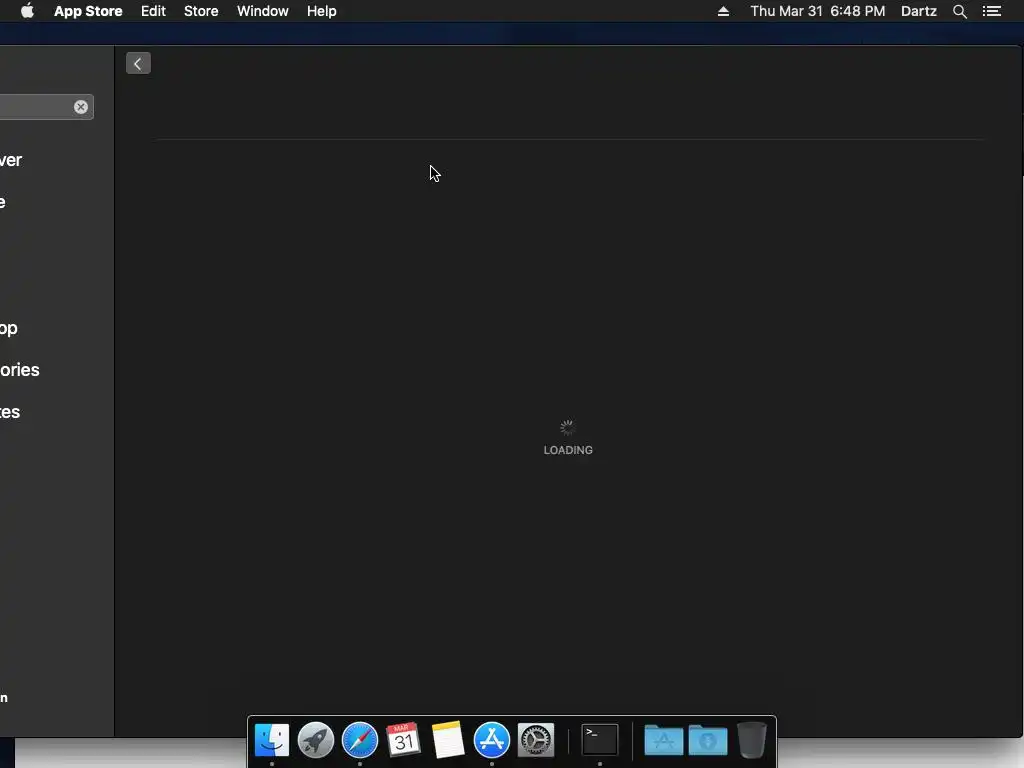Select sidebar item ending in "tes"

(x=10, y=412)
